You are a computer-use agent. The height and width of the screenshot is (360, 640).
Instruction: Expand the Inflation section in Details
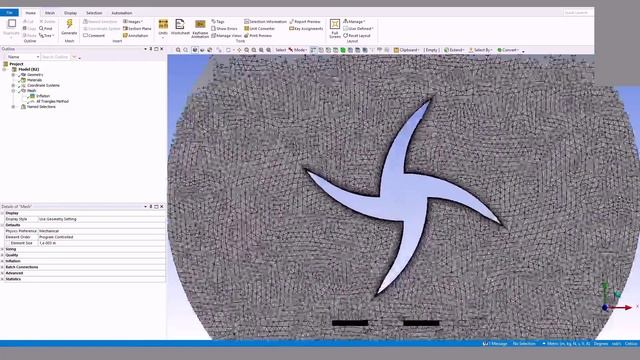click(x=2, y=261)
